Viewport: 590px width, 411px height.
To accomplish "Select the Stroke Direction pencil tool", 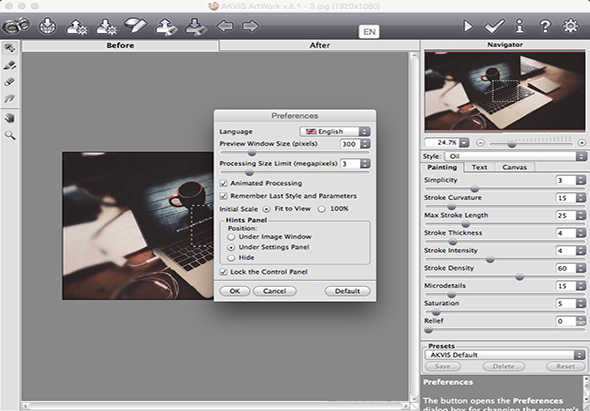I will (x=9, y=65).
